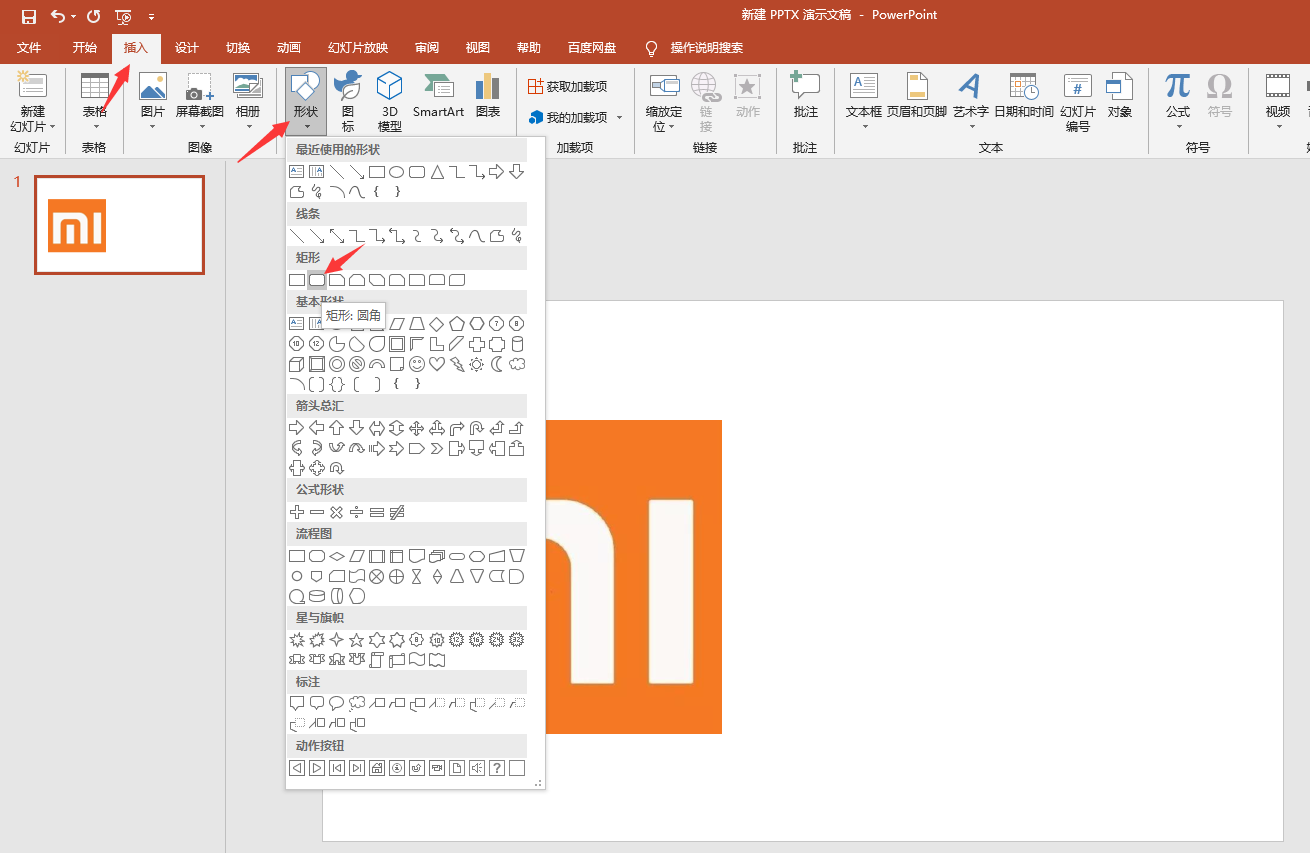Open the customize quick access toolbar arrow
Image resolution: width=1310 pixels, height=853 pixels.
151,16
